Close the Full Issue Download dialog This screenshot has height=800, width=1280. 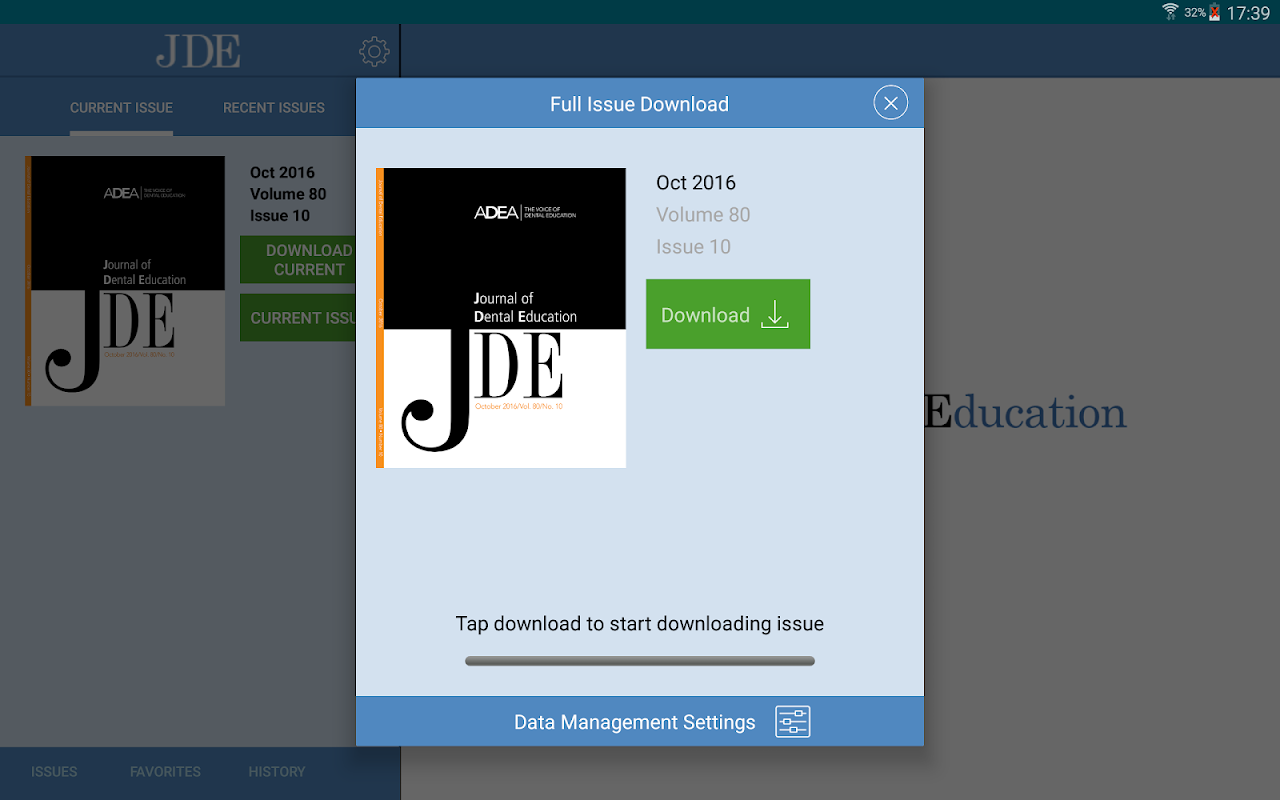tap(891, 103)
